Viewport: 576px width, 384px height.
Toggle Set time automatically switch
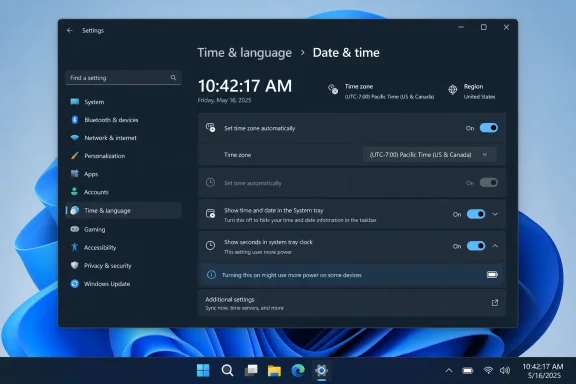coord(489,183)
